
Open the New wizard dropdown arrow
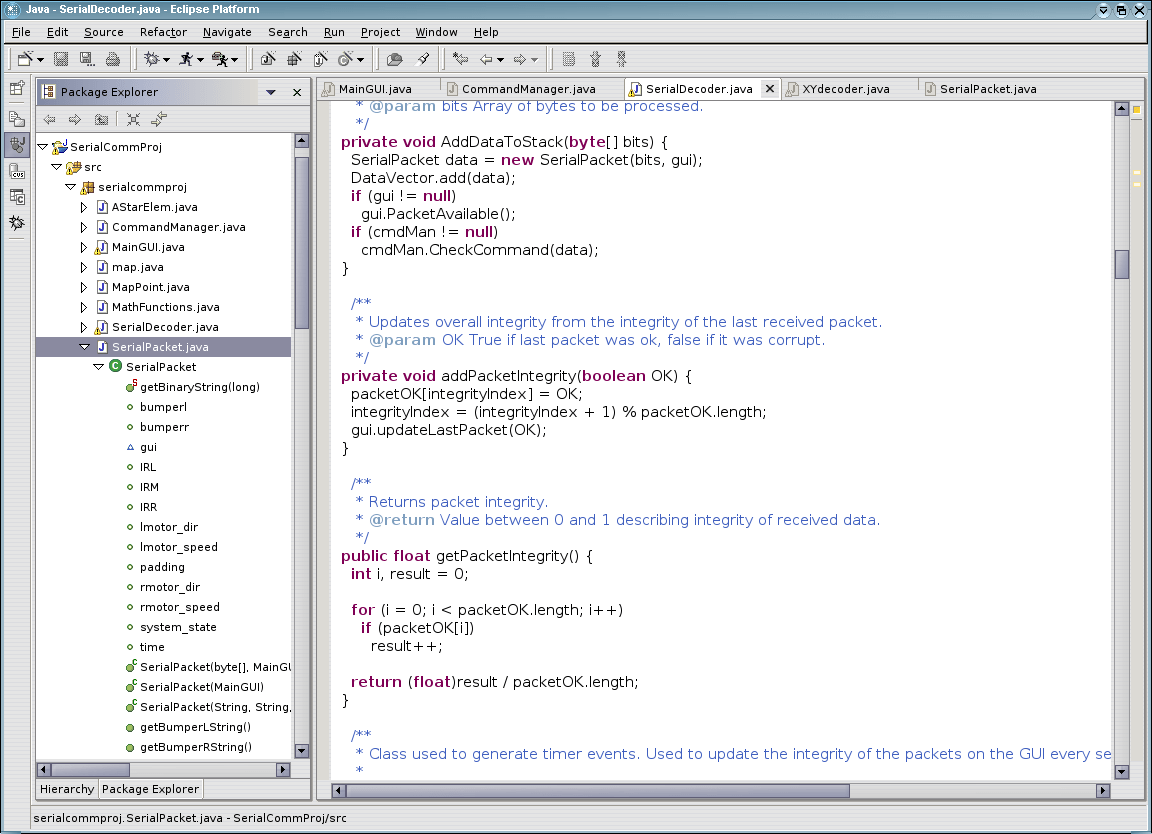pos(40,60)
